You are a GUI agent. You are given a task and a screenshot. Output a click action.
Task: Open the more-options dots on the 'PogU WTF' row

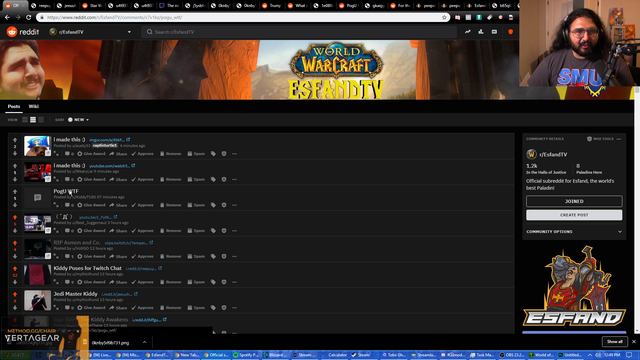pos(234,205)
